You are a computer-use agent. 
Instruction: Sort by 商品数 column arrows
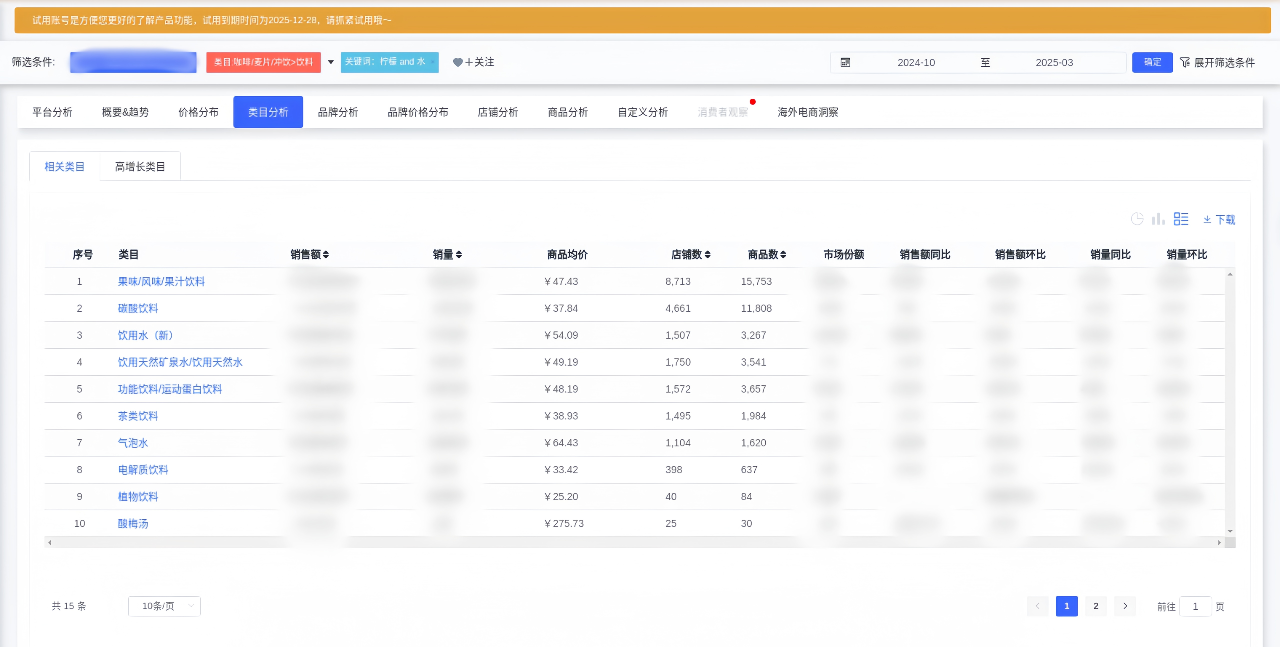click(x=784, y=255)
